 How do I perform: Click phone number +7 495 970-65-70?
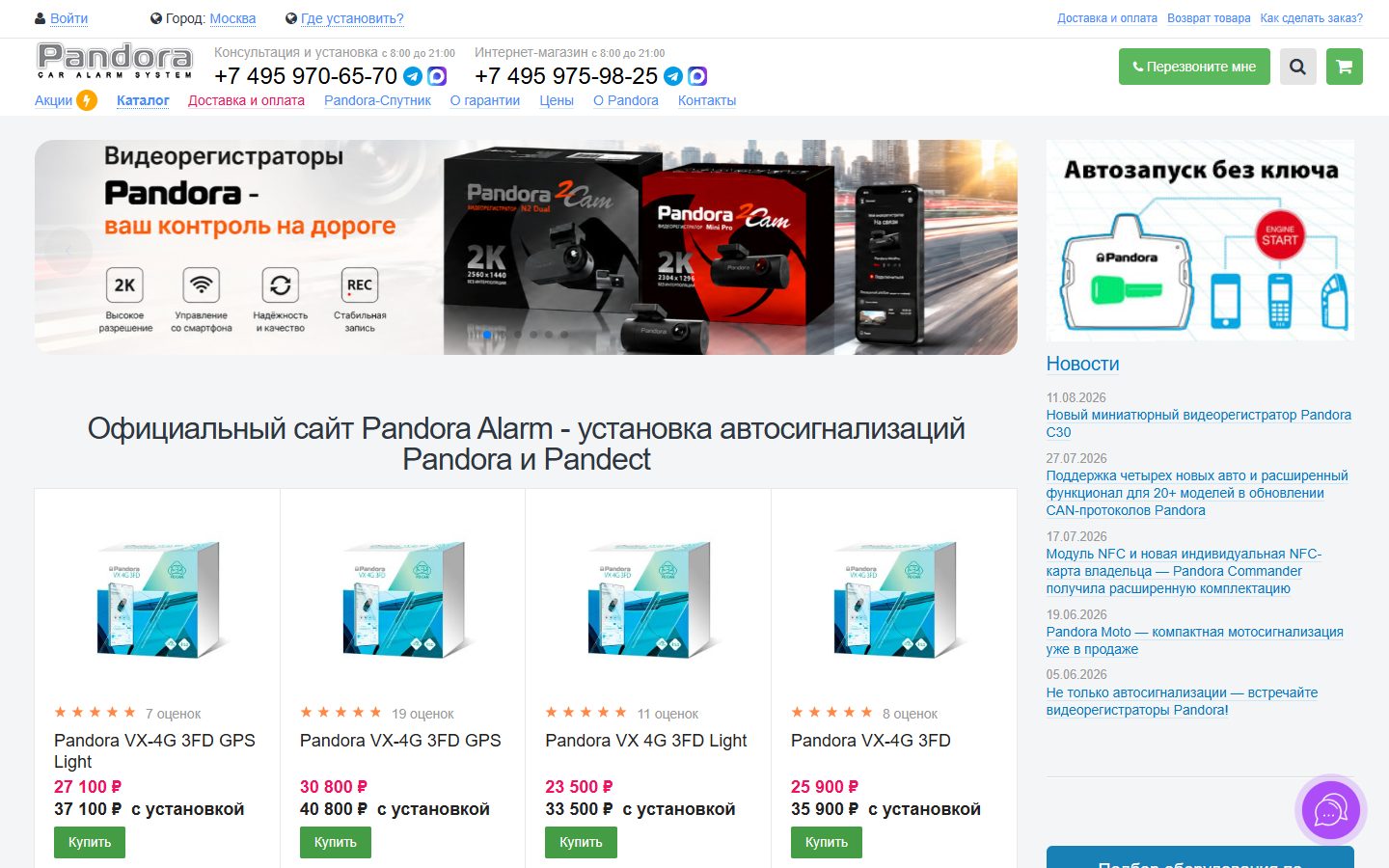(306, 76)
